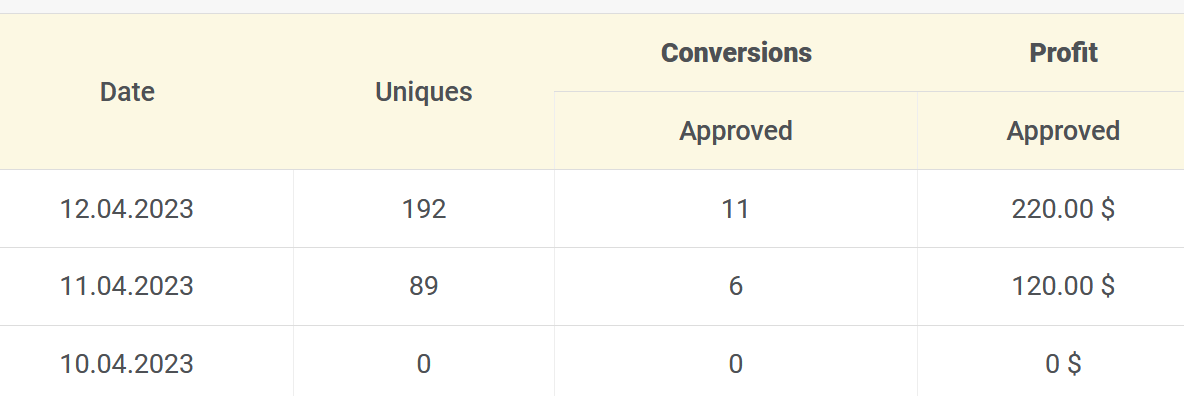Viewport: 1184px width, 396px height.
Task: Click the 89 uniques value
Action: click(424, 286)
